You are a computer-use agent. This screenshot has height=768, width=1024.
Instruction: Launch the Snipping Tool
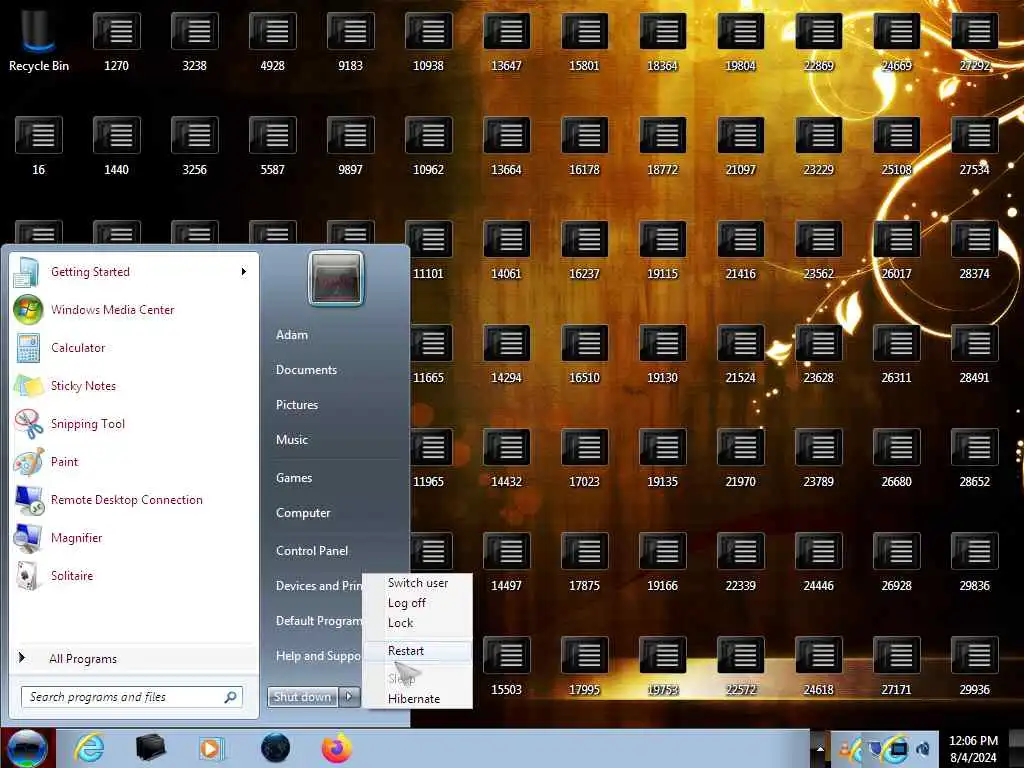(134, 423)
